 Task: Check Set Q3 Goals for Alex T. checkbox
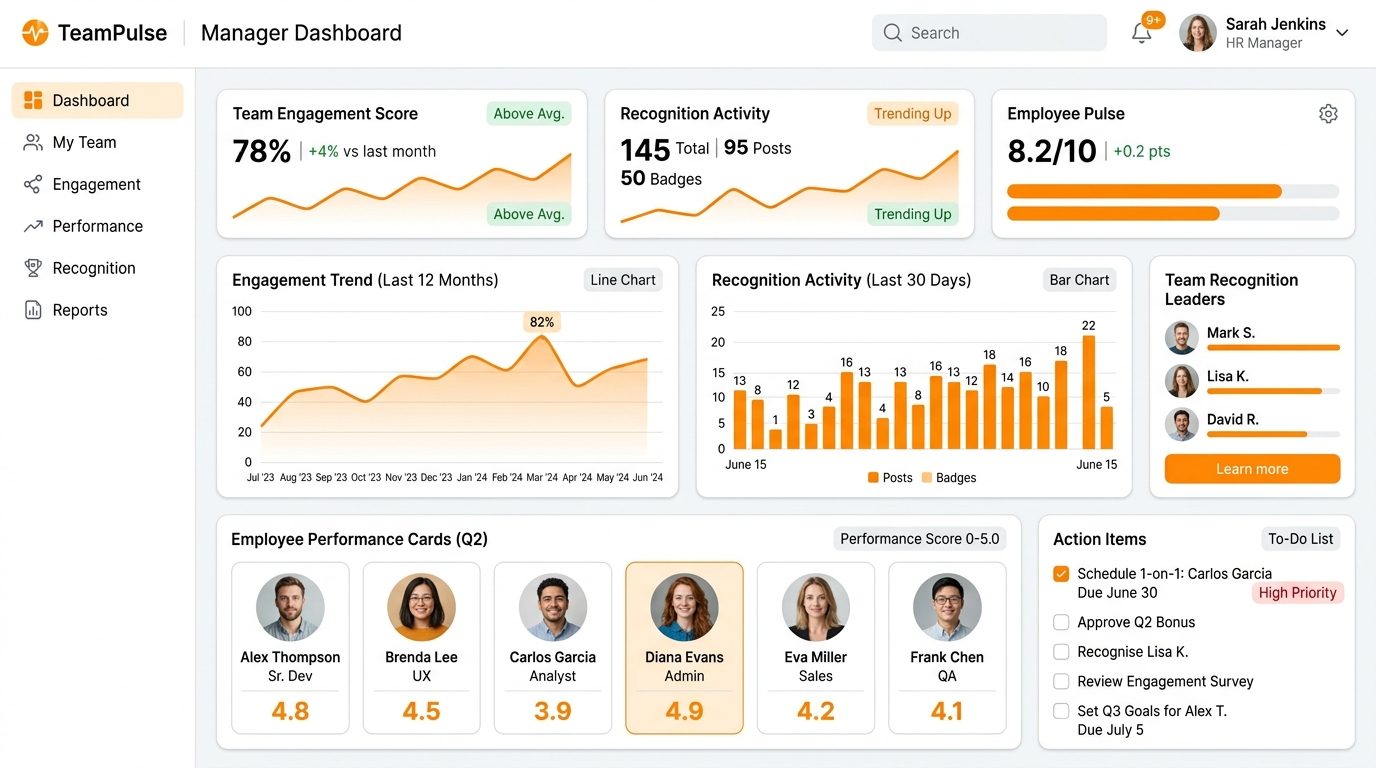[1061, 711]
